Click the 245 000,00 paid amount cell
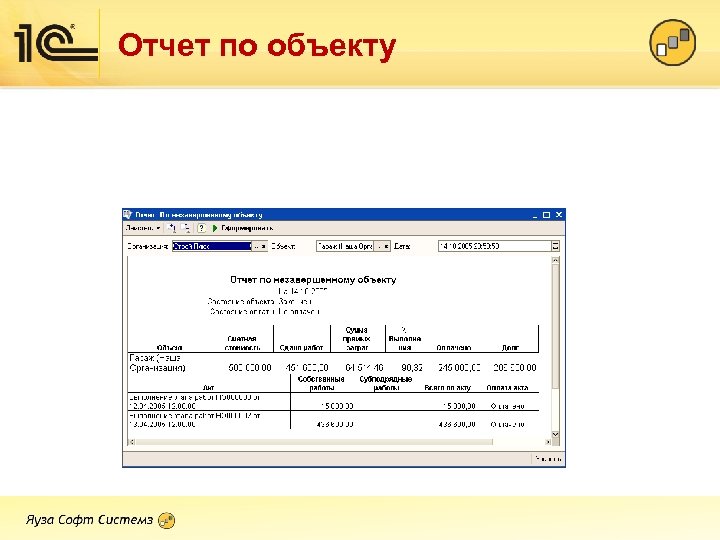The height and width of the screenshot is (540, 720). coord(459,367)
